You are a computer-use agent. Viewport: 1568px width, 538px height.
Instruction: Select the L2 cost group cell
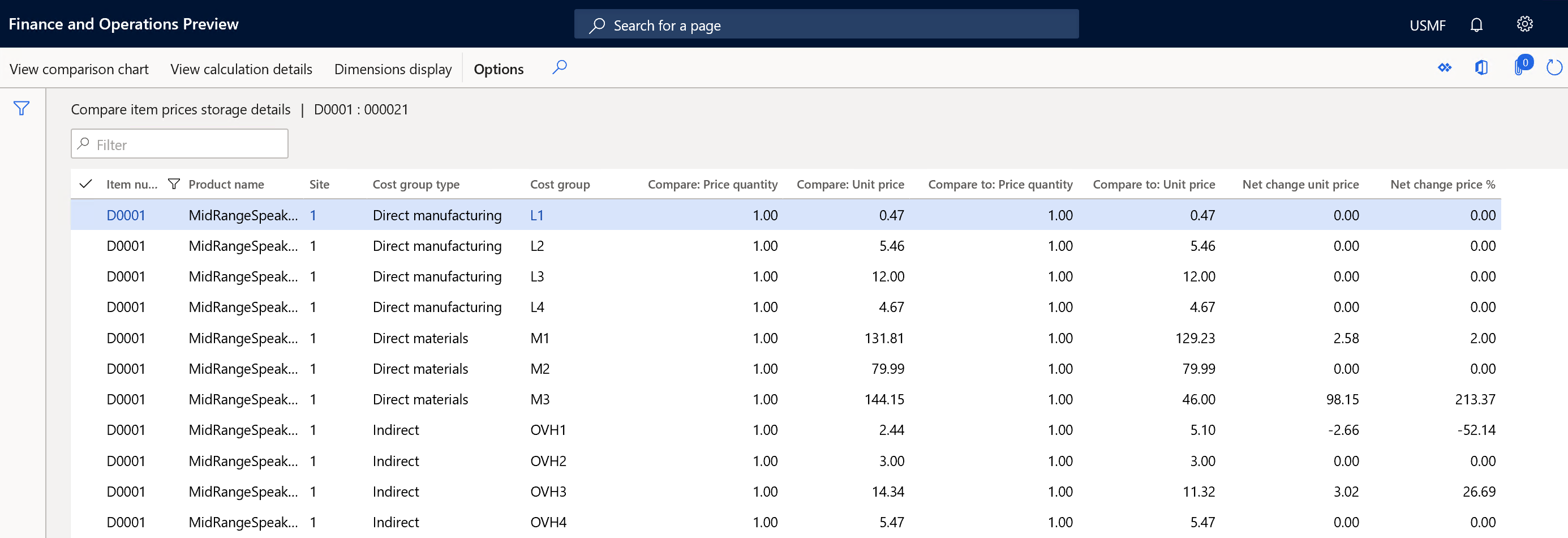click(537, 246)
